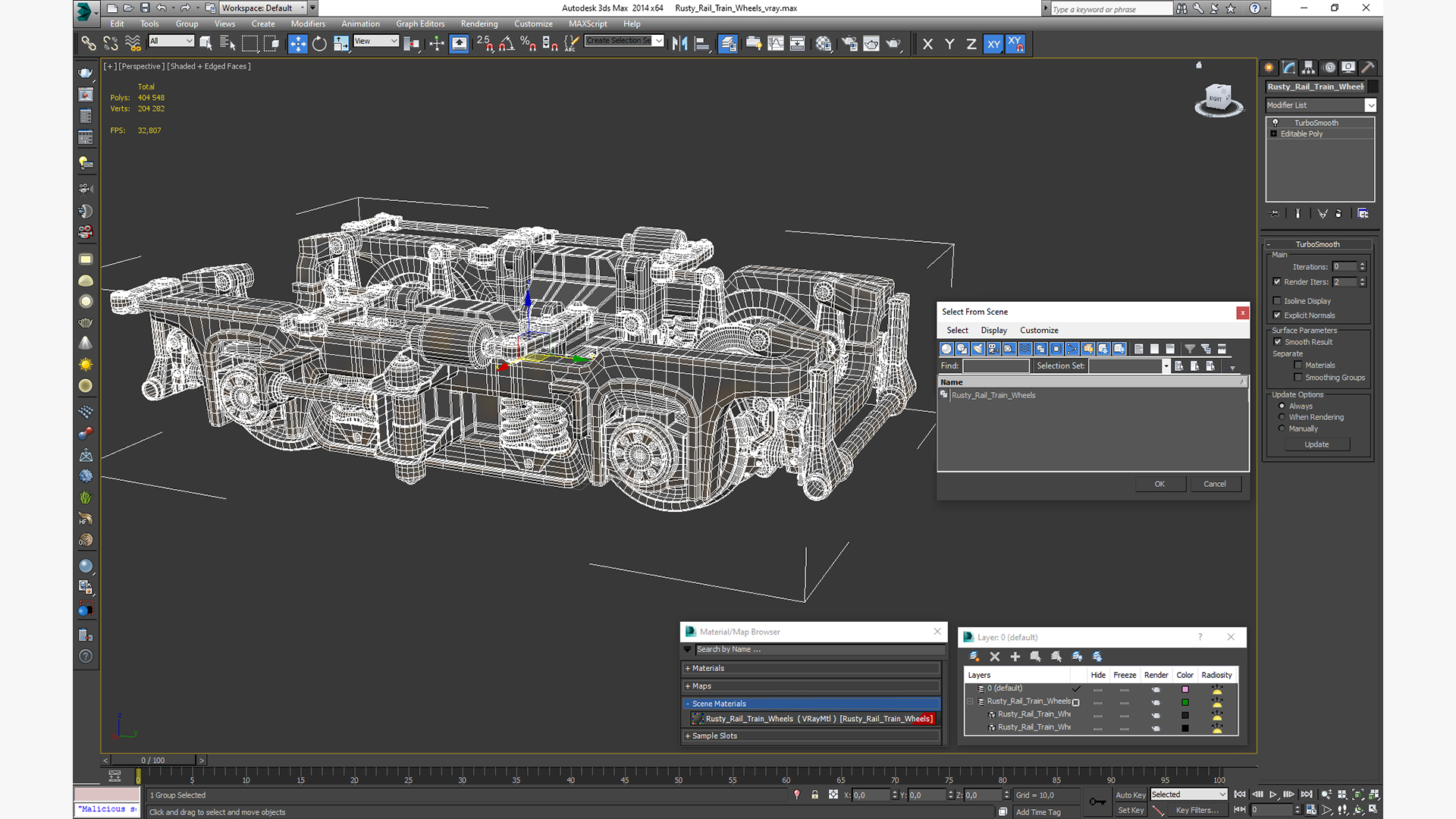Open Render Setup from toolbar
The image size is (1456, 819).
(x=849, y=44)
